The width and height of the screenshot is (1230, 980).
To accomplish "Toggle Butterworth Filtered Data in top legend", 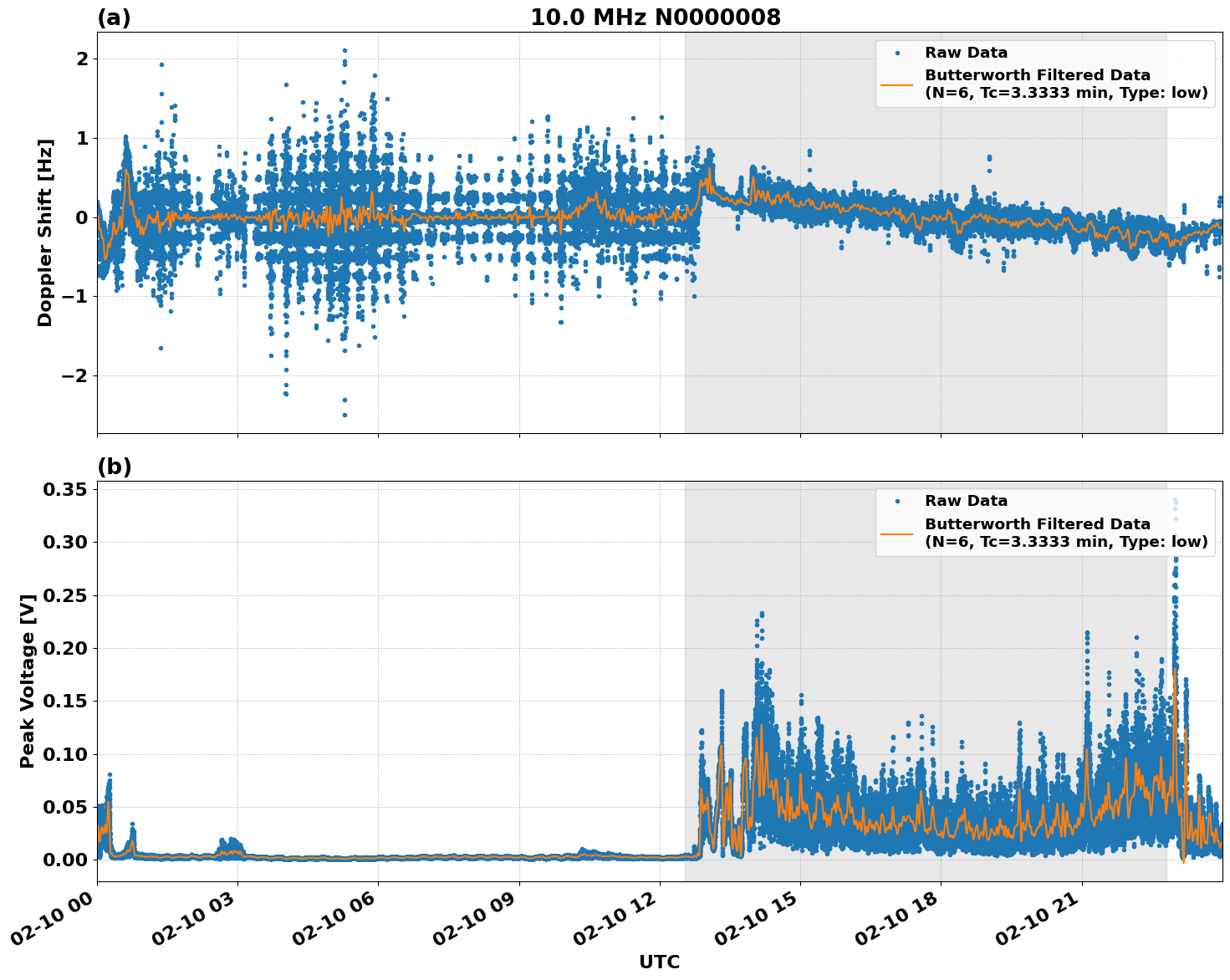I will 1037,84.
